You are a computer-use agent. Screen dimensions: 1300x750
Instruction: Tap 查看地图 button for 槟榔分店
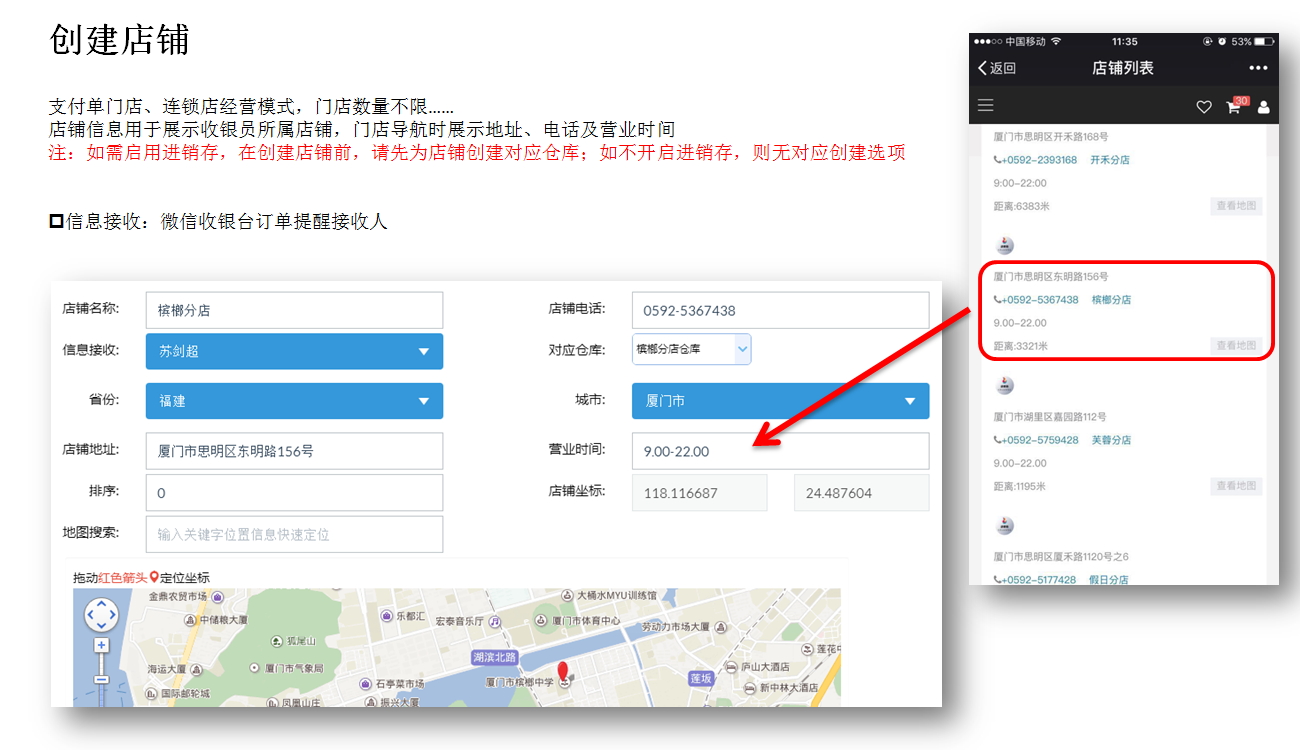coord(1236,345)
